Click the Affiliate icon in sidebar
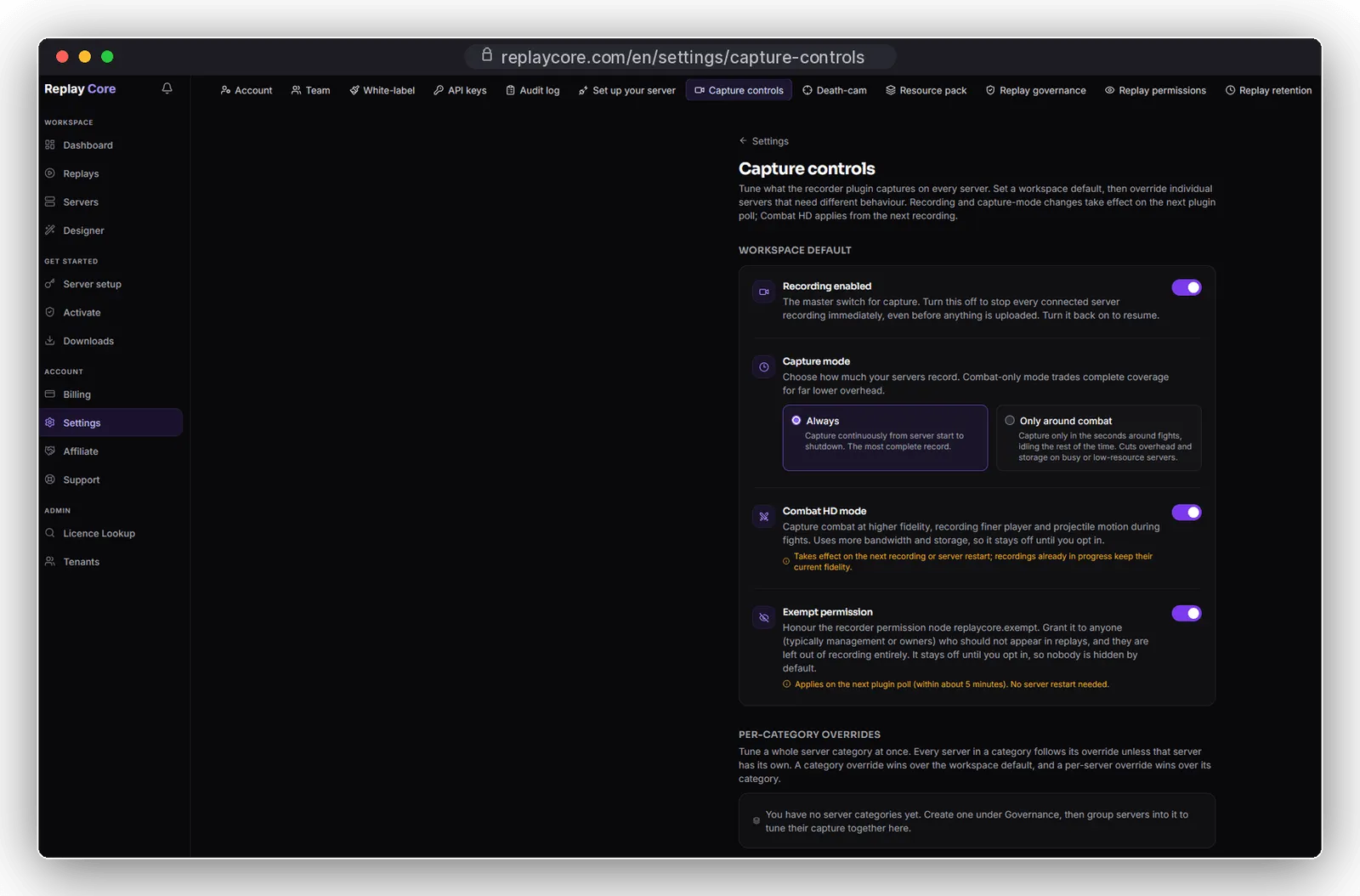 (50, 451)
